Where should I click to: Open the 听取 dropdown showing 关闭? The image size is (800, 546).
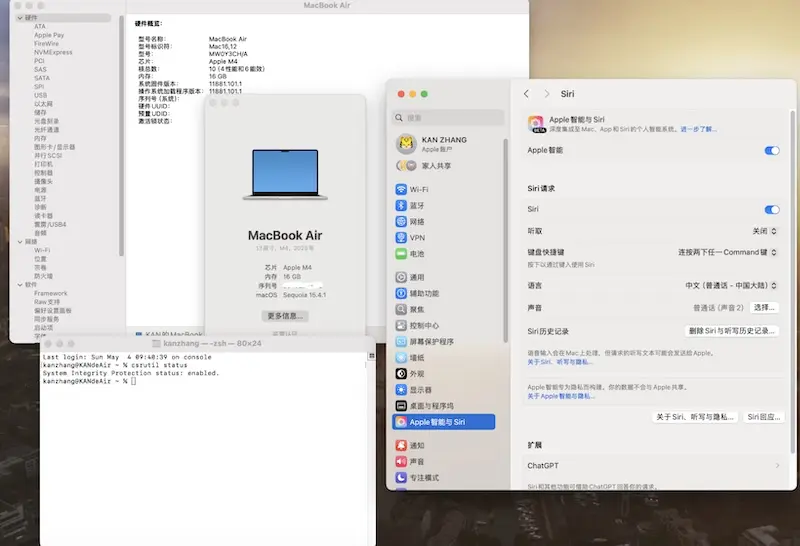point(765,231)
